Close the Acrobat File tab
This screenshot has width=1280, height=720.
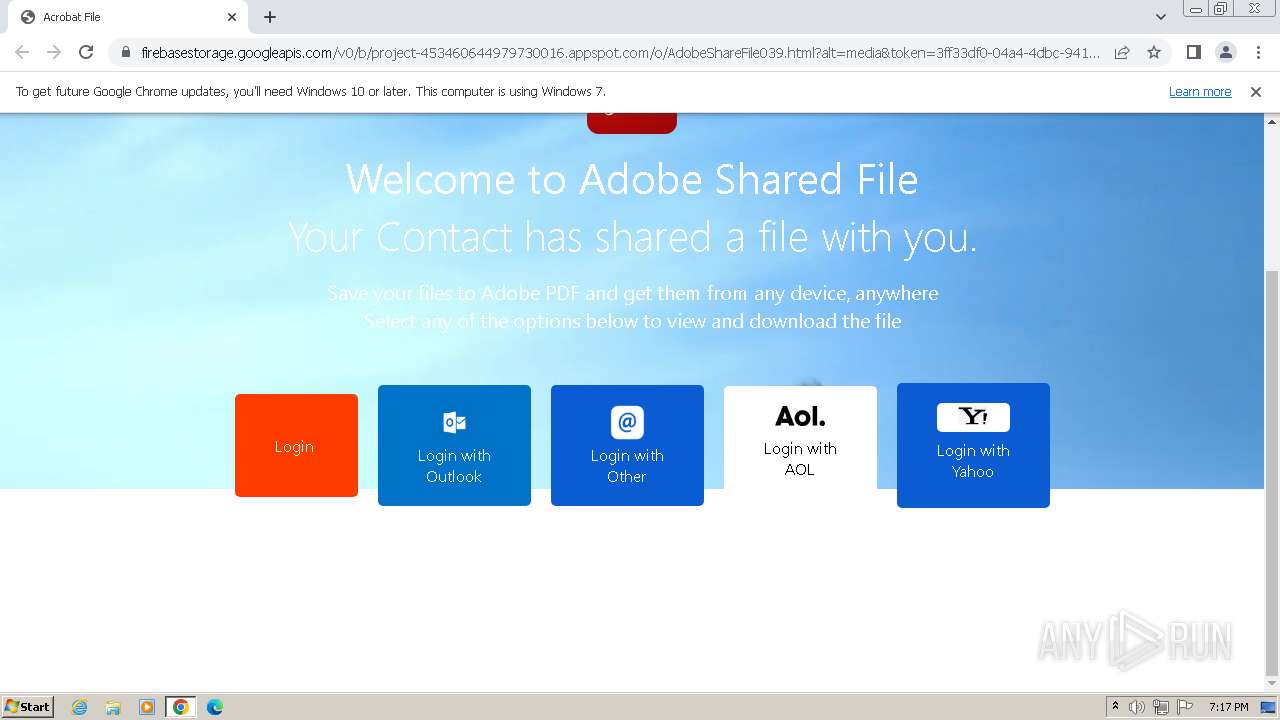tap(232, 17)
